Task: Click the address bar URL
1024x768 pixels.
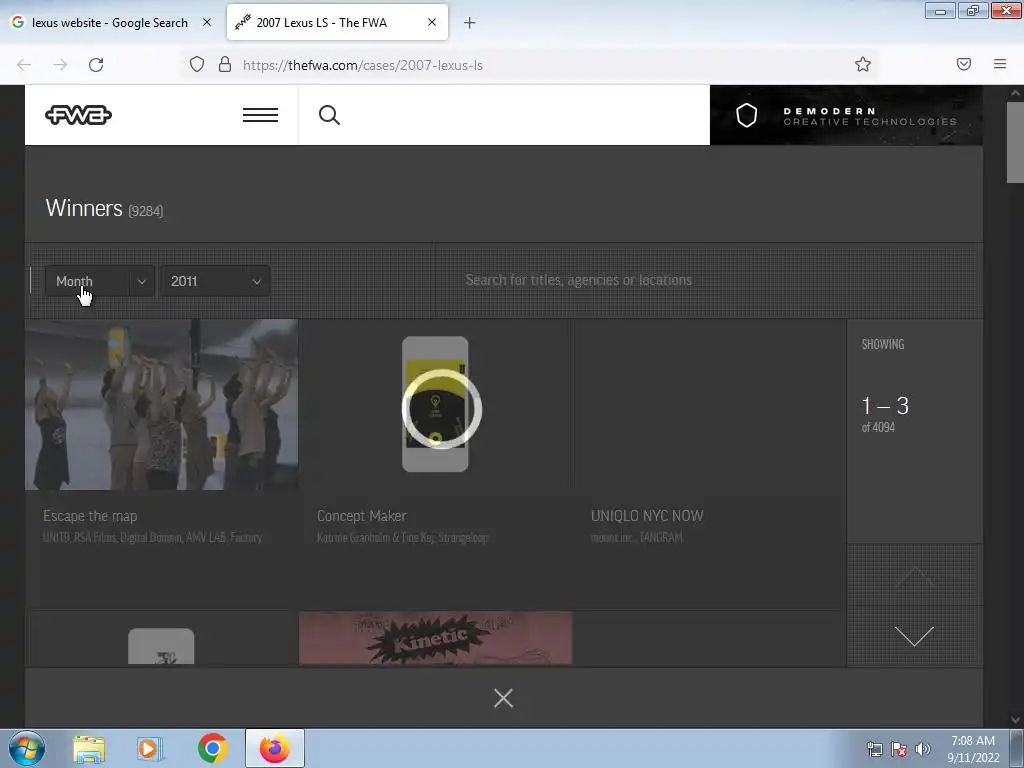Action: 362,65
